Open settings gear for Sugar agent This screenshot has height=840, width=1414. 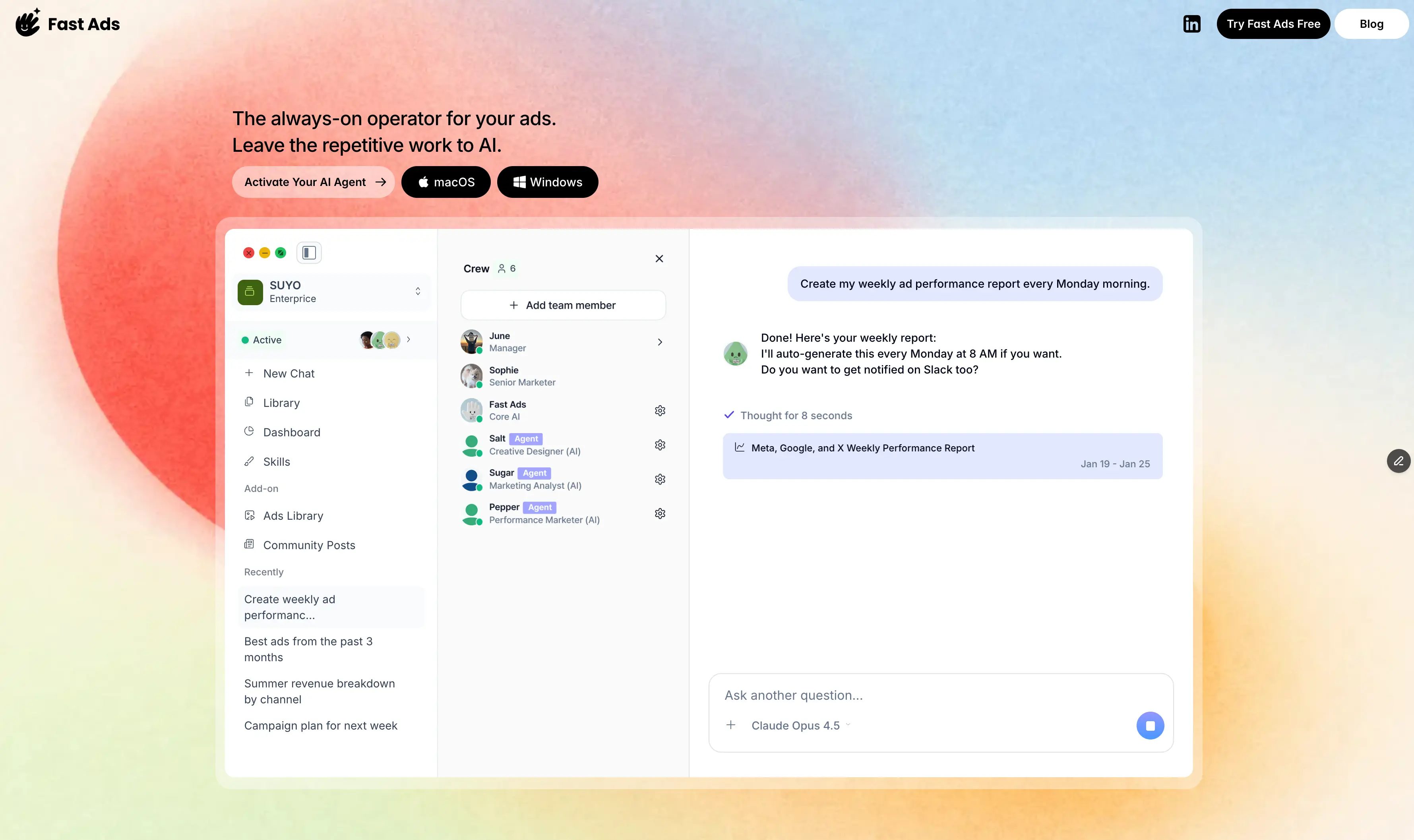pyautogui.click(x=659, y=480)
